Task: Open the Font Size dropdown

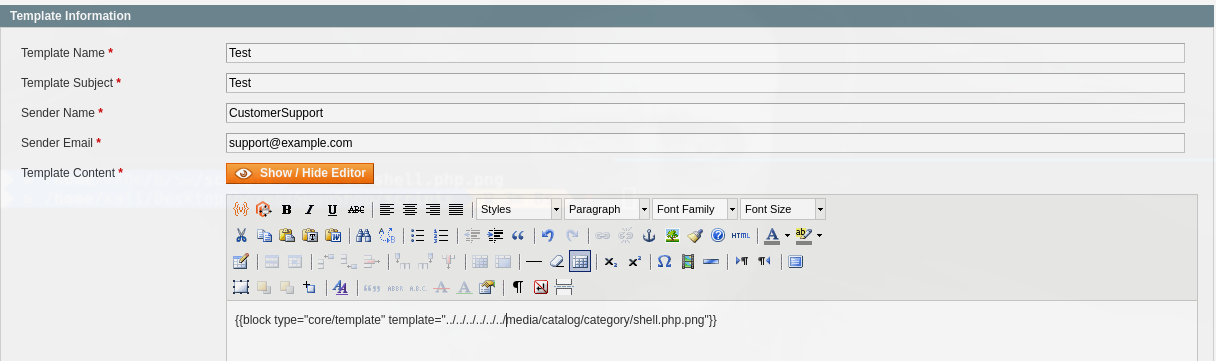Action: (783, 209)
